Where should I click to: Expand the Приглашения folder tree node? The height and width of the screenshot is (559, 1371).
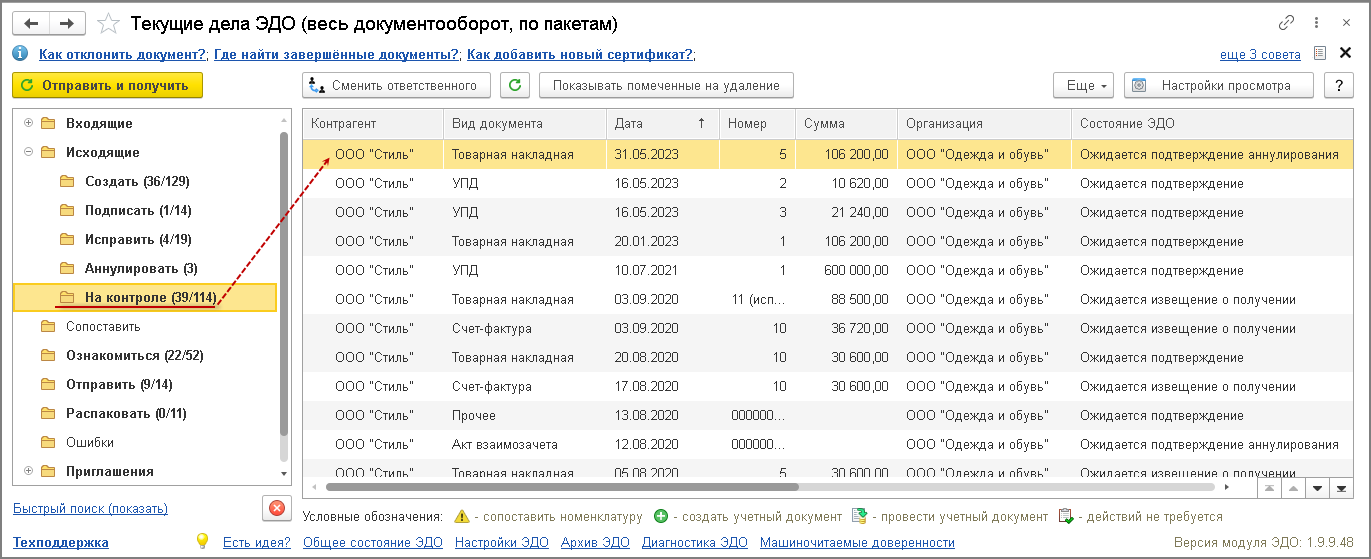click(28, 471)
